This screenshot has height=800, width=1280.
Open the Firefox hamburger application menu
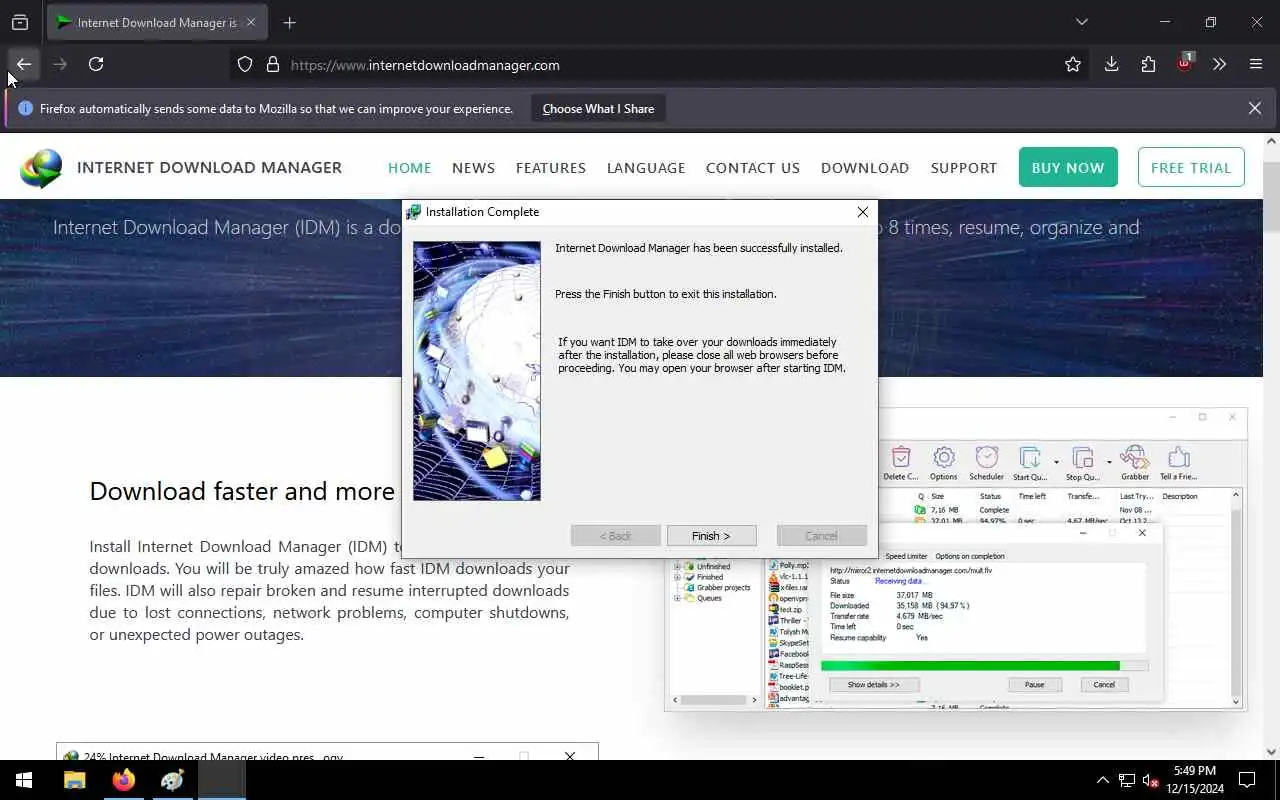(1256, 65)
